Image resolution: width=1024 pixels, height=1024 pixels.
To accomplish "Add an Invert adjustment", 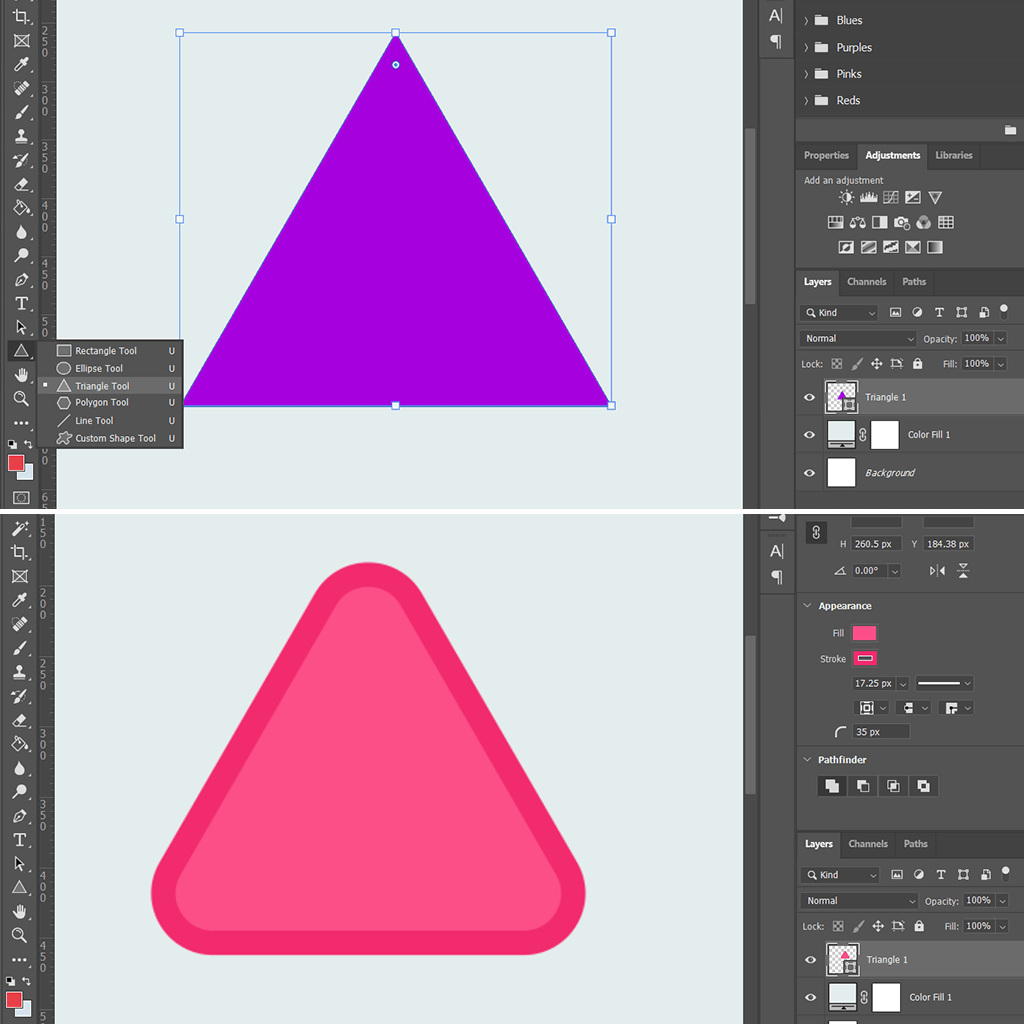I will pyautogui.click(x=846, y=247).
